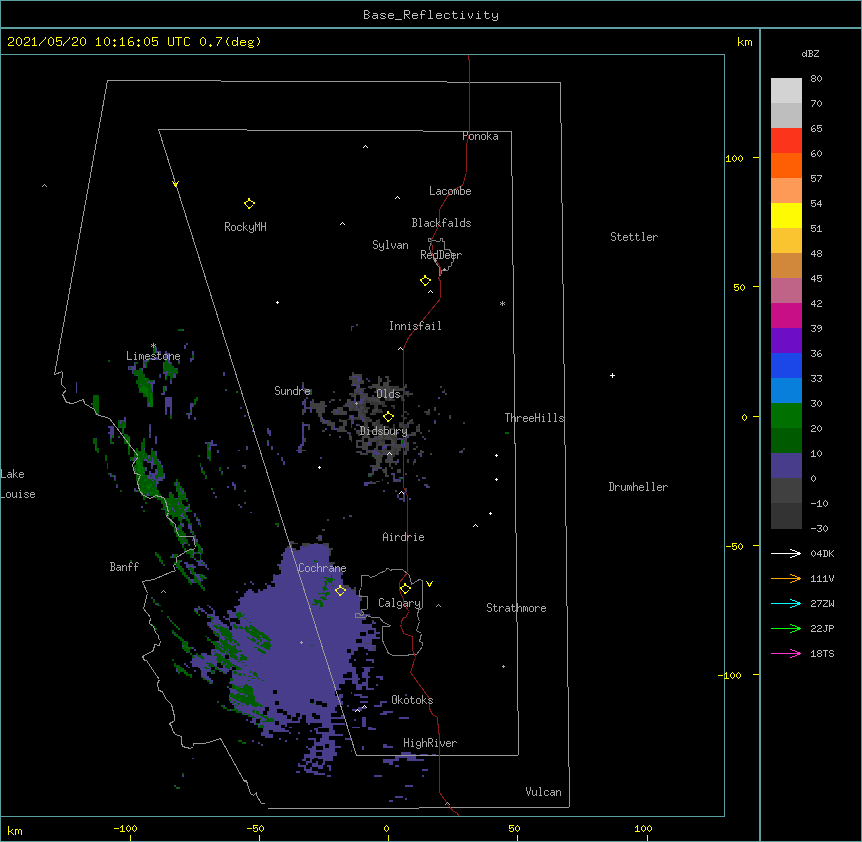
Task: Click the Lacombe city label
Action: click(x=450, y=191)
